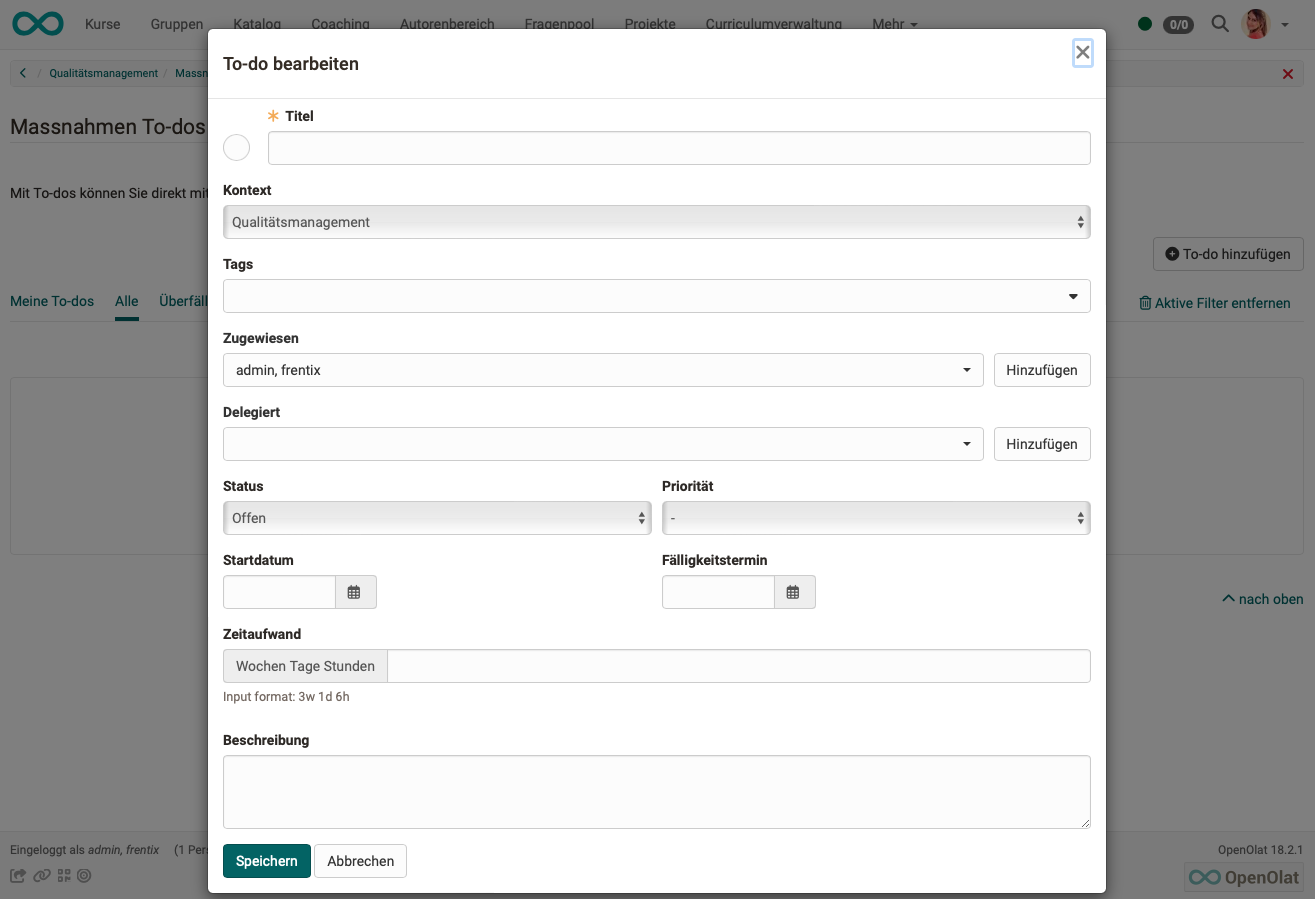Open the Startdatum calendar picker icon
Viewport: 1315px width, 899px height.
point(355,592)
